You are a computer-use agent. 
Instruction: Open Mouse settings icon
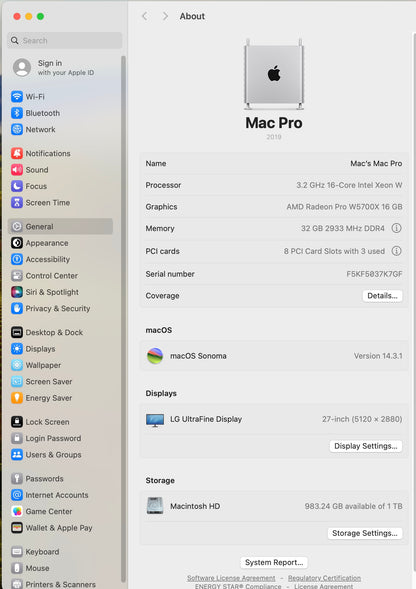pyautogui.click(x=17, y=568)
